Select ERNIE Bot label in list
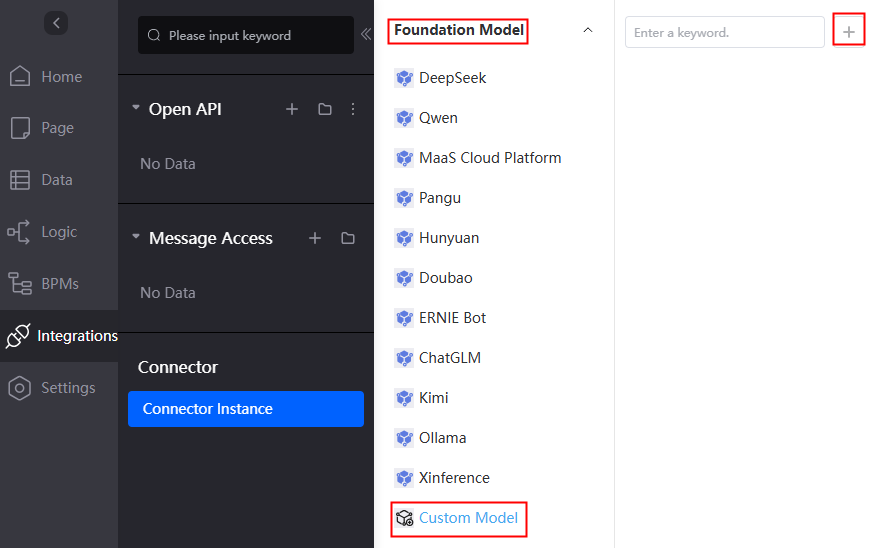Image resolution: width=870 pixels, height=548 pixels. pyautogui.click(x=452, y=318)
